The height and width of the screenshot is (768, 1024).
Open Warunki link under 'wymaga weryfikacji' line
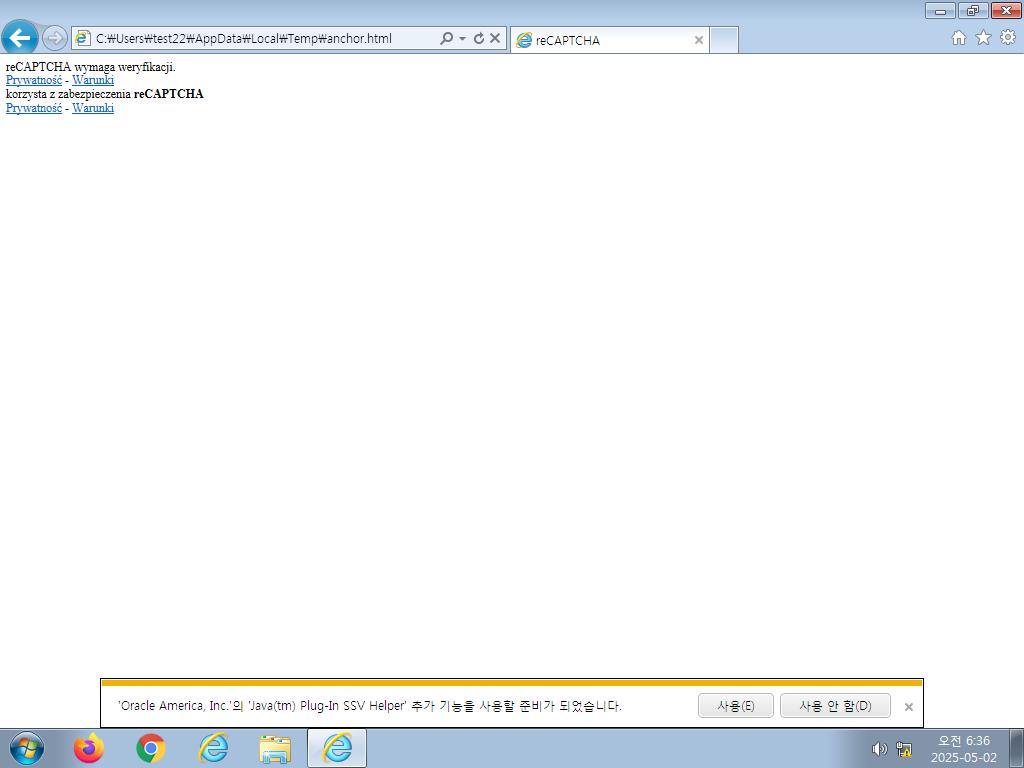[93, 80]
